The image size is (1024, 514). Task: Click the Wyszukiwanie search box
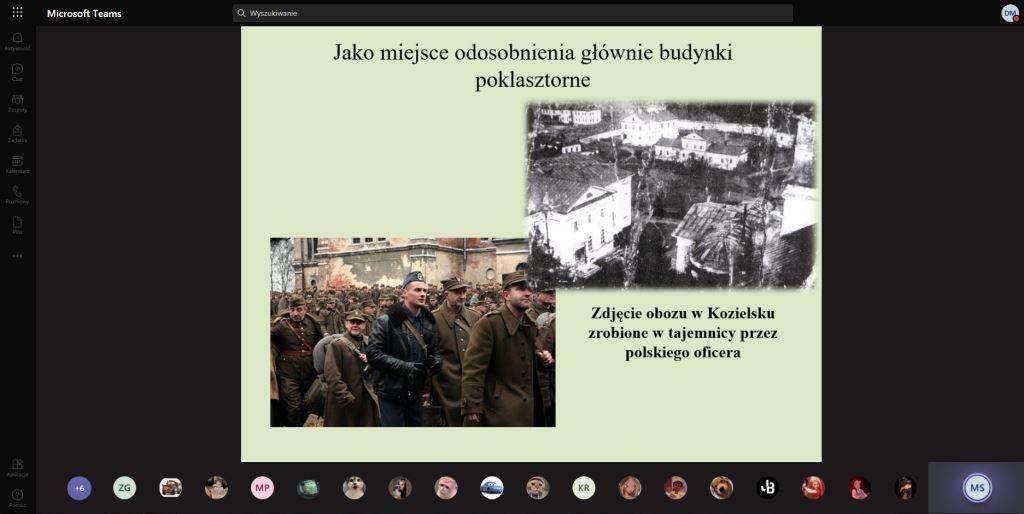tap(512, 13)
